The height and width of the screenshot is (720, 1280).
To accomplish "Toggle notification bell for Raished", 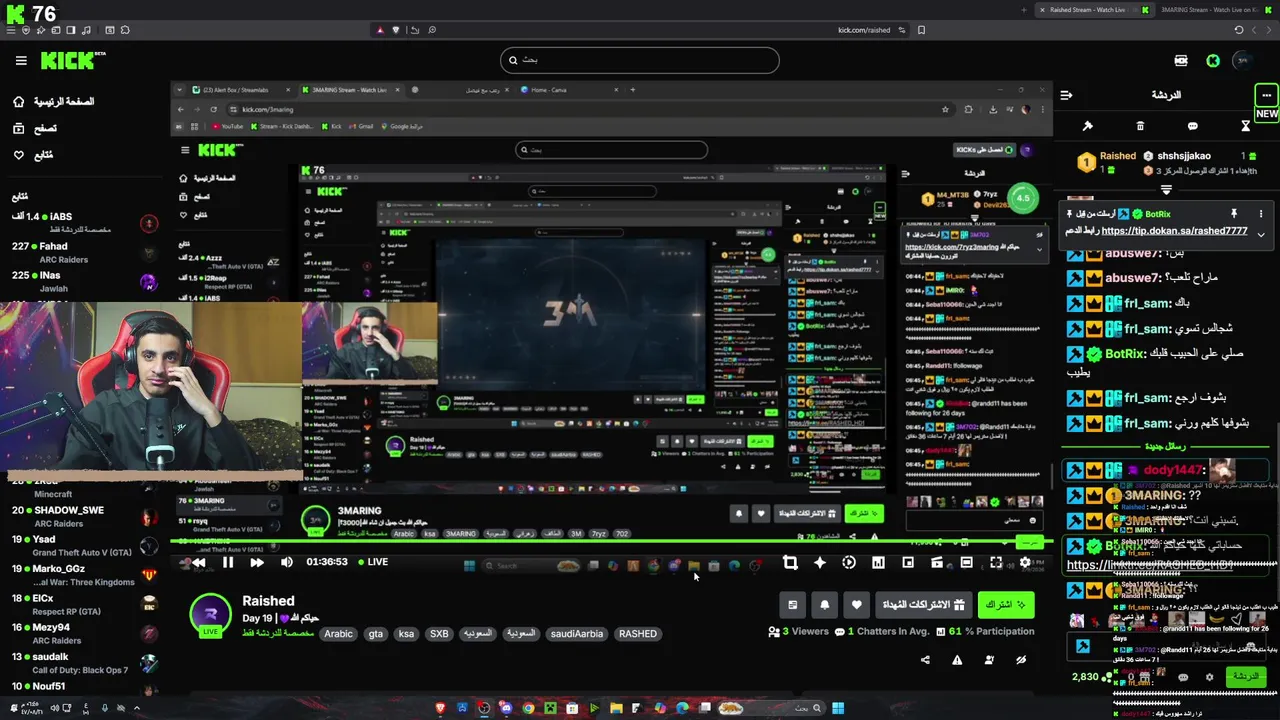I will (825, 605).
